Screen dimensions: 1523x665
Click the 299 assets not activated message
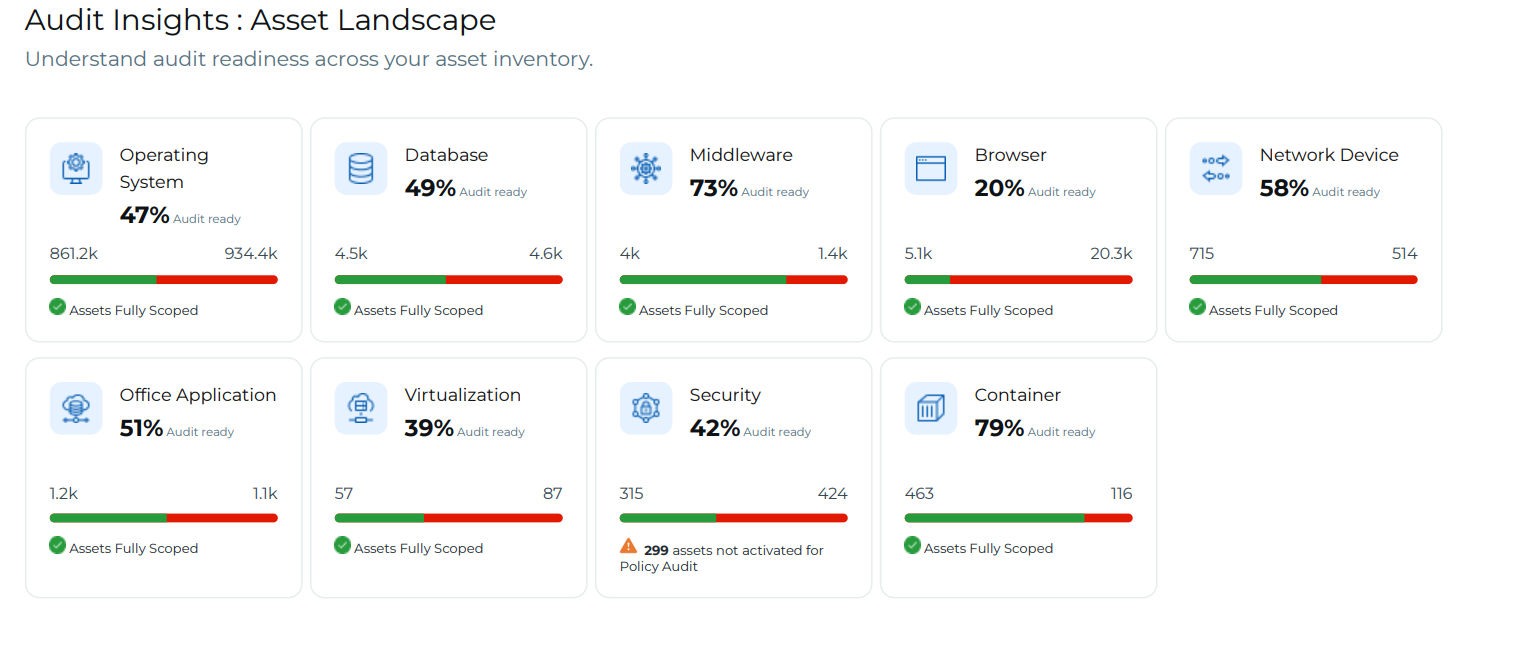click(722, 558)
